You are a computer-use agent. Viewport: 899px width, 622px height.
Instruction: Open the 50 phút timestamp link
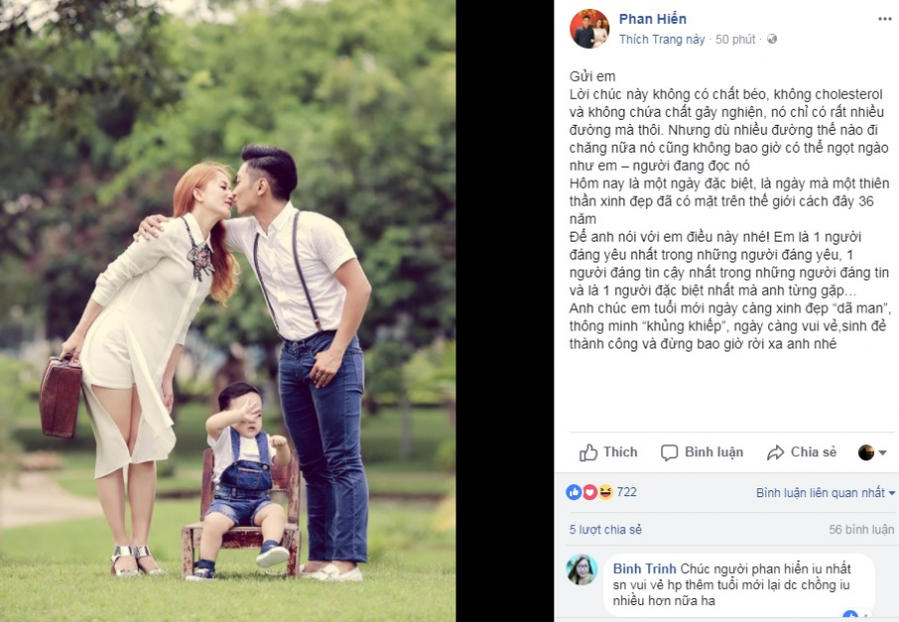(x=735, y=39)
